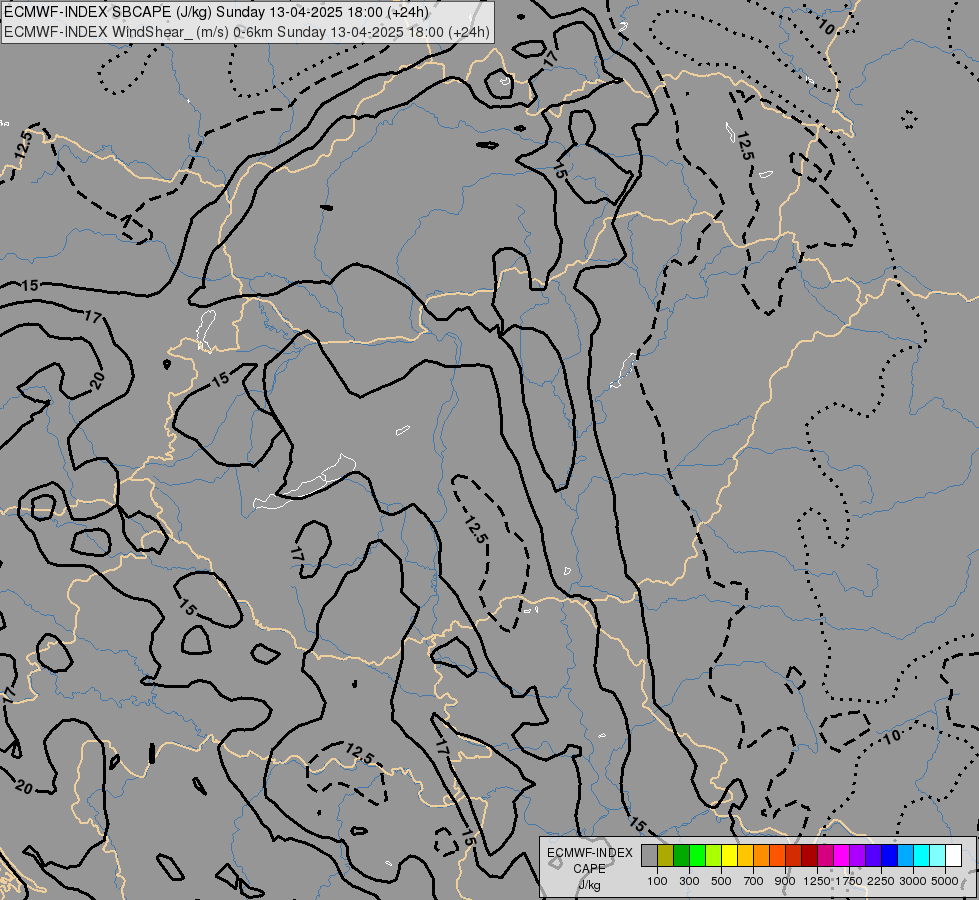
Task: Click the orange swatch left of the 700 tick
Action: (761, 855)
